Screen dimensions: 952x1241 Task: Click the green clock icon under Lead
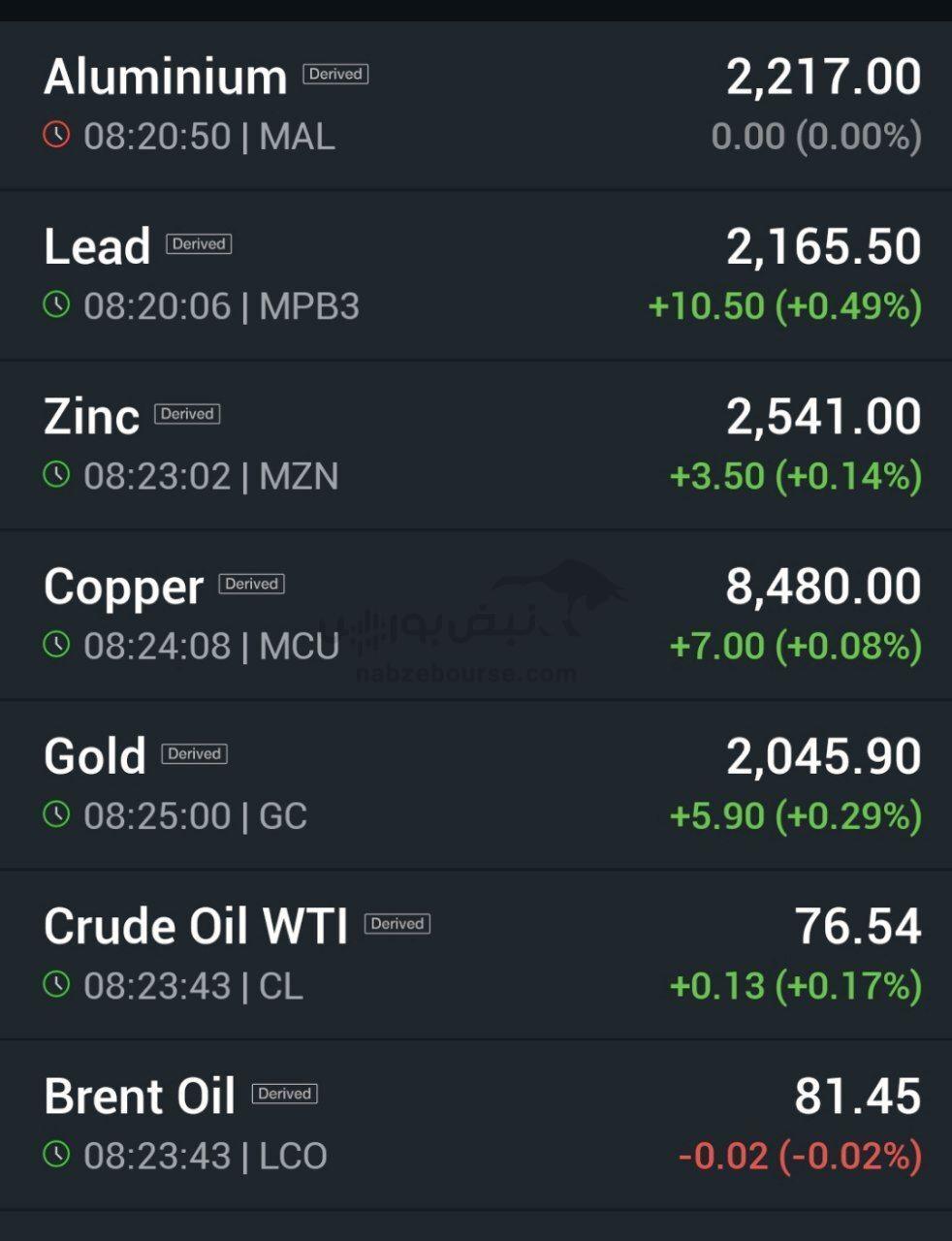(x=57, y=304)
